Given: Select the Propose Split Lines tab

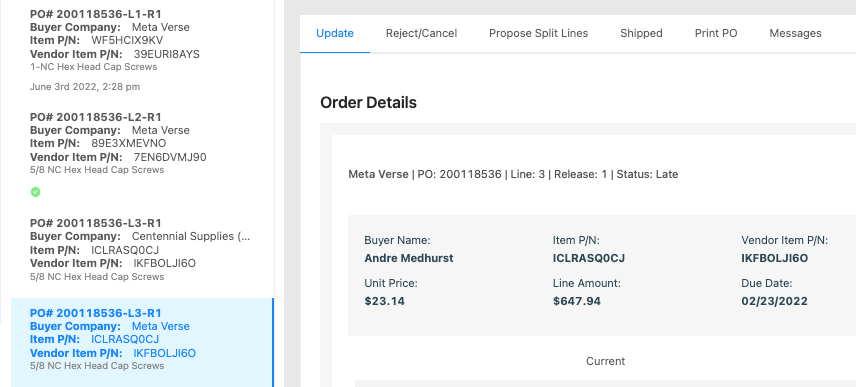Looking at the screenshot, I should click(538, 33).
